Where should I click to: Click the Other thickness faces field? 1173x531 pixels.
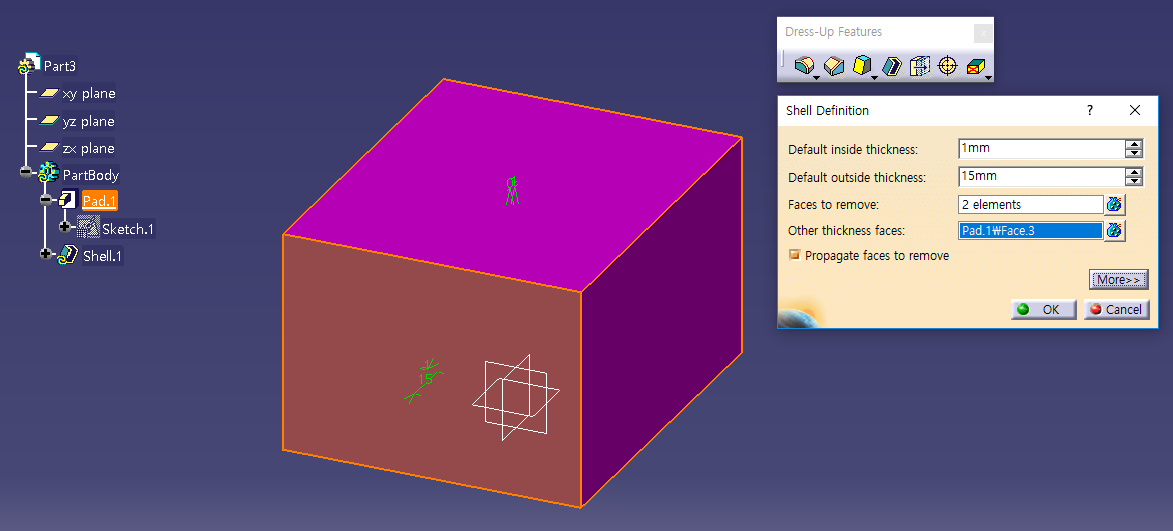tap(1030, 230)
